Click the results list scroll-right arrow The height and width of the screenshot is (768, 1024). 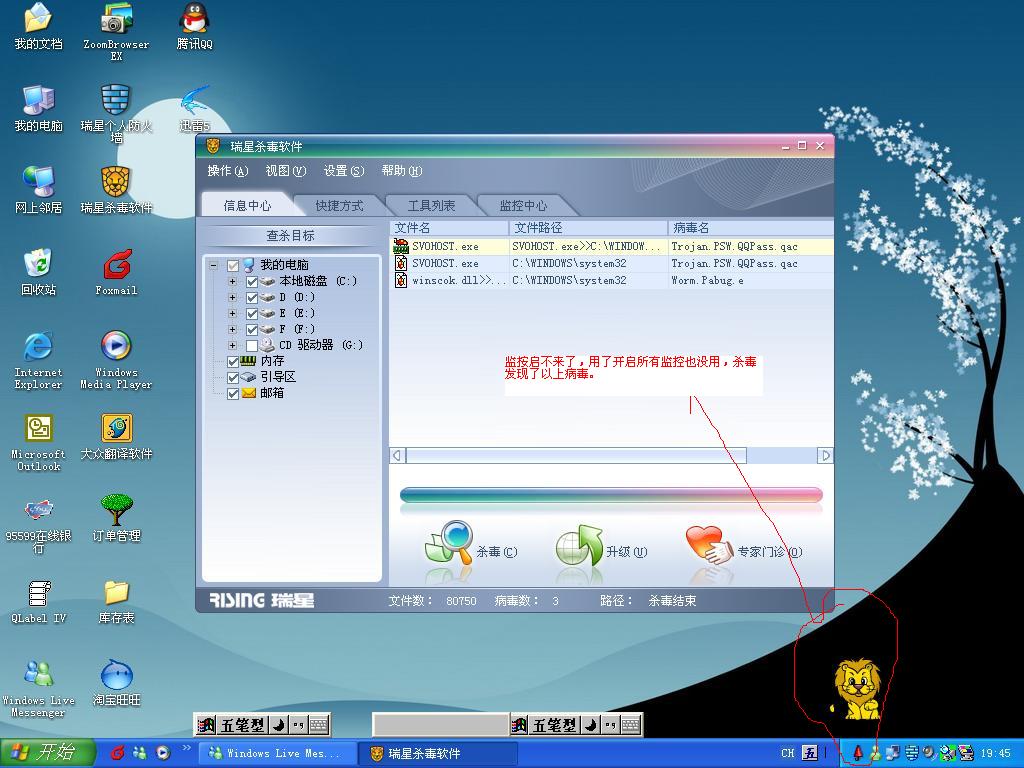pos(825,455)
